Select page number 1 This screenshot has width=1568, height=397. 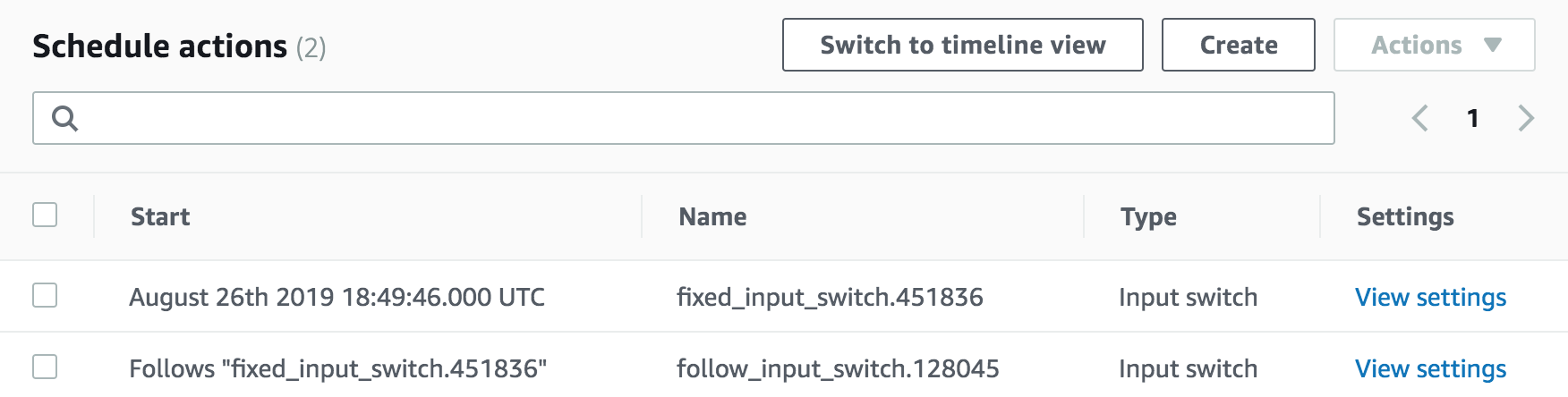coord(1473,118)
